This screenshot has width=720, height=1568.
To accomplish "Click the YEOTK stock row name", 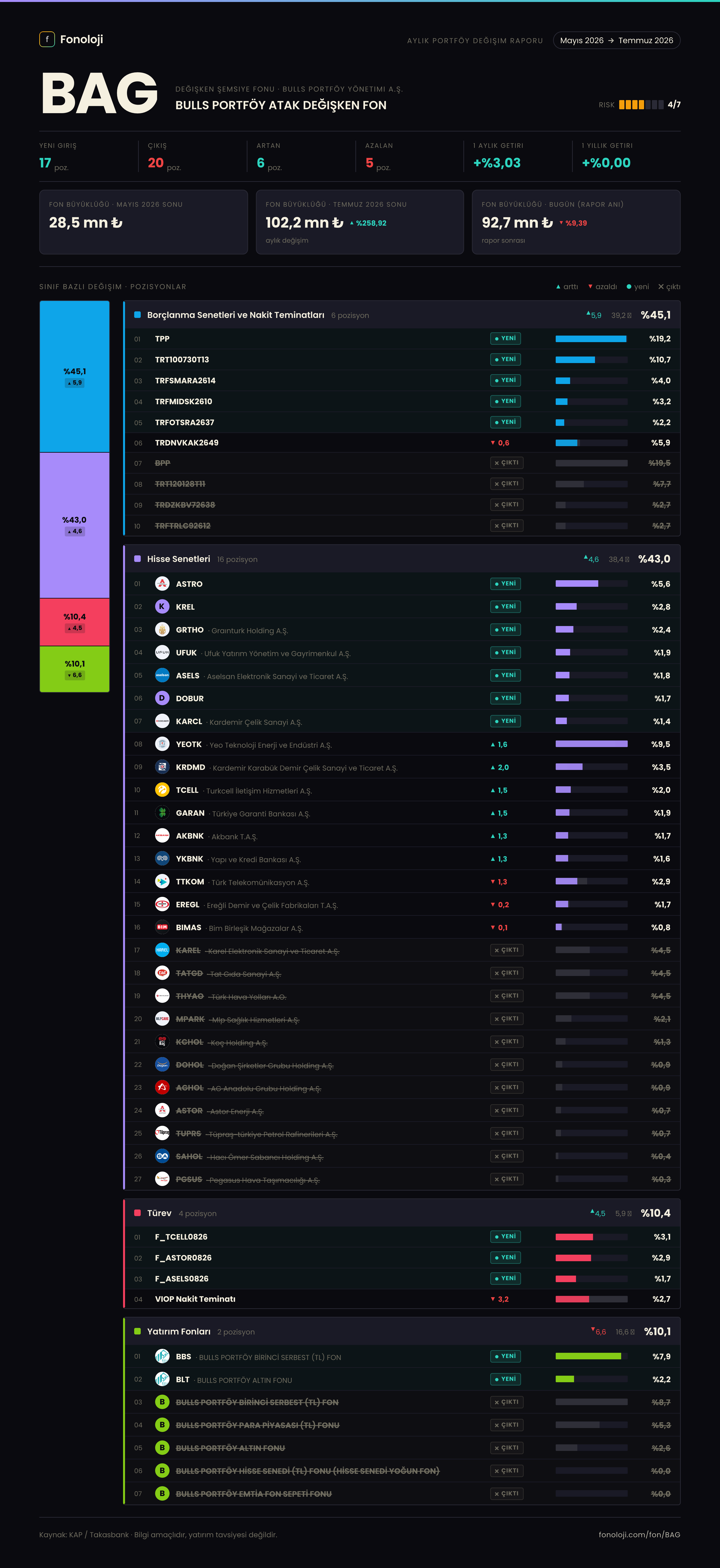I will 189,744.
